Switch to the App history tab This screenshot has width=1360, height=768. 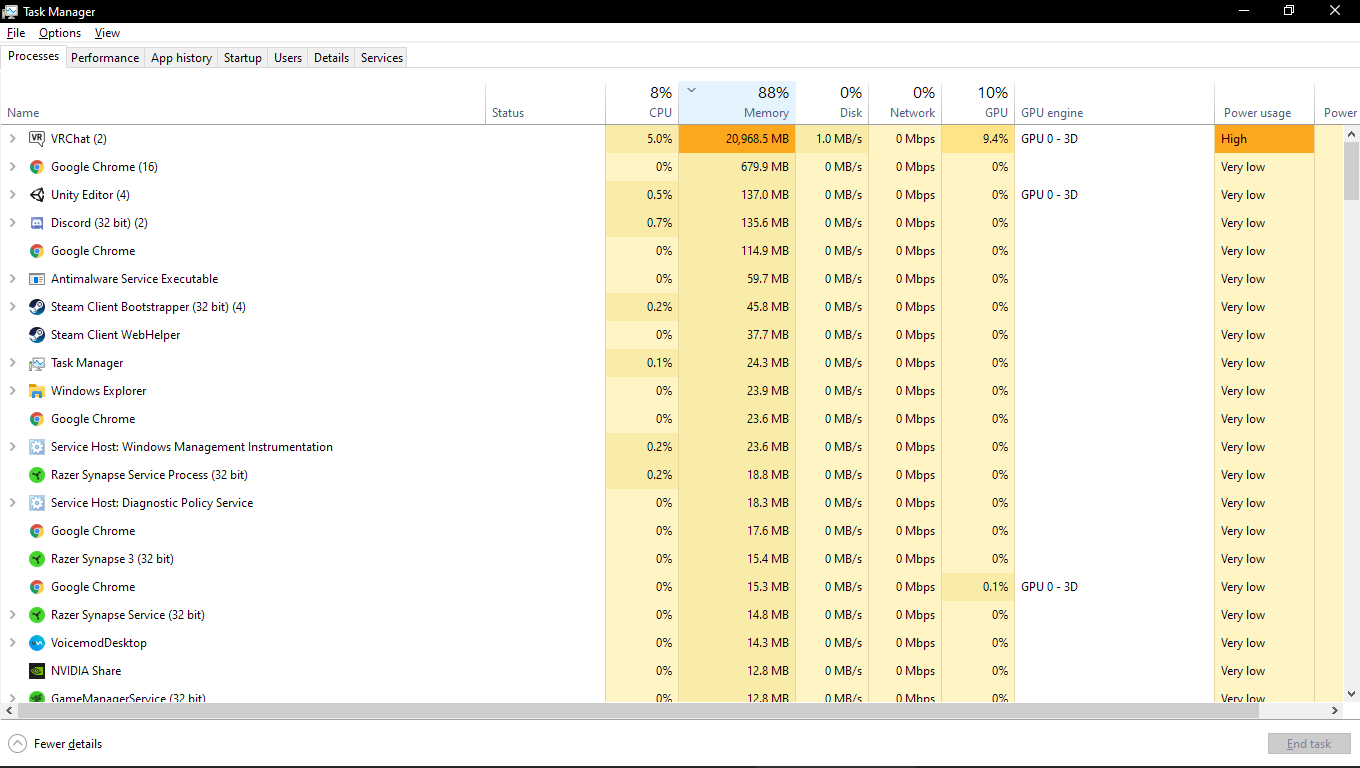181,58
